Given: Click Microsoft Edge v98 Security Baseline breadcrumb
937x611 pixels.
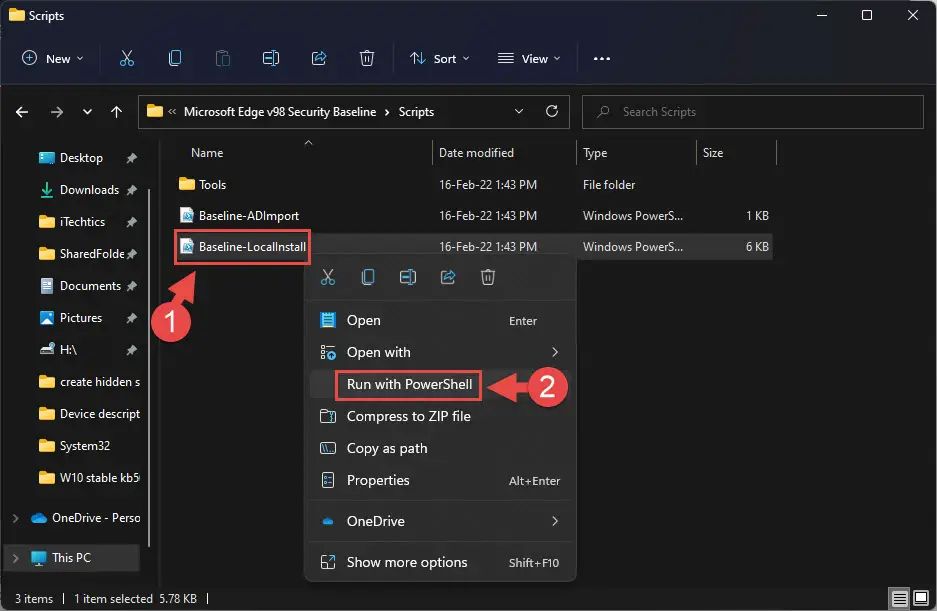Looking at the screenshot, I should click(x=280, y=112).
